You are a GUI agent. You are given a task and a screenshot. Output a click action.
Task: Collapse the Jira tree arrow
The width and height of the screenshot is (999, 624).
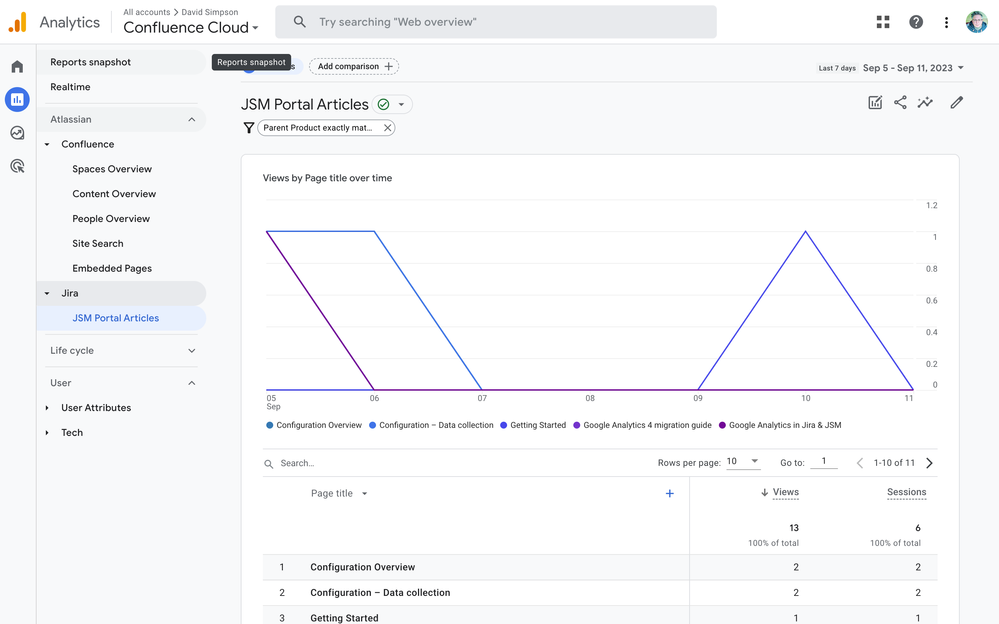click(x=47, y=293)
